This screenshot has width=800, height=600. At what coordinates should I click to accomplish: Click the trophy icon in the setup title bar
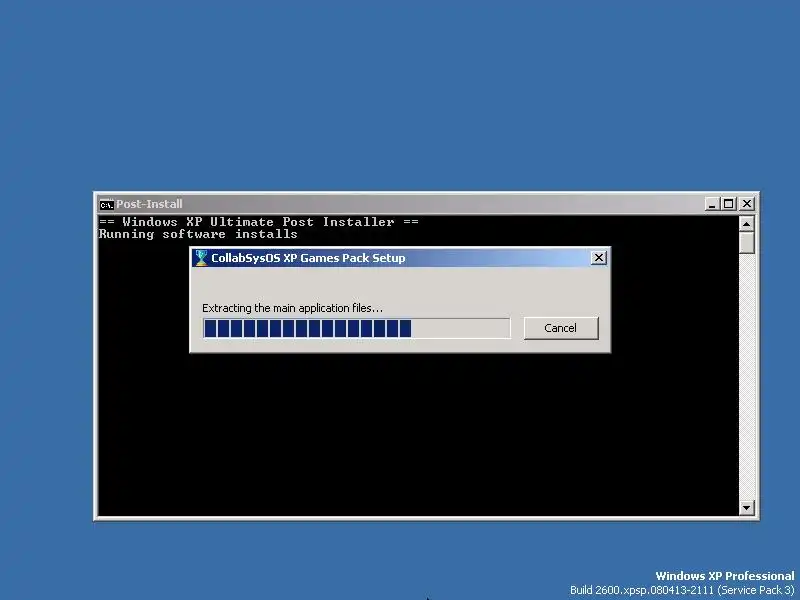[x=201, y=258]
